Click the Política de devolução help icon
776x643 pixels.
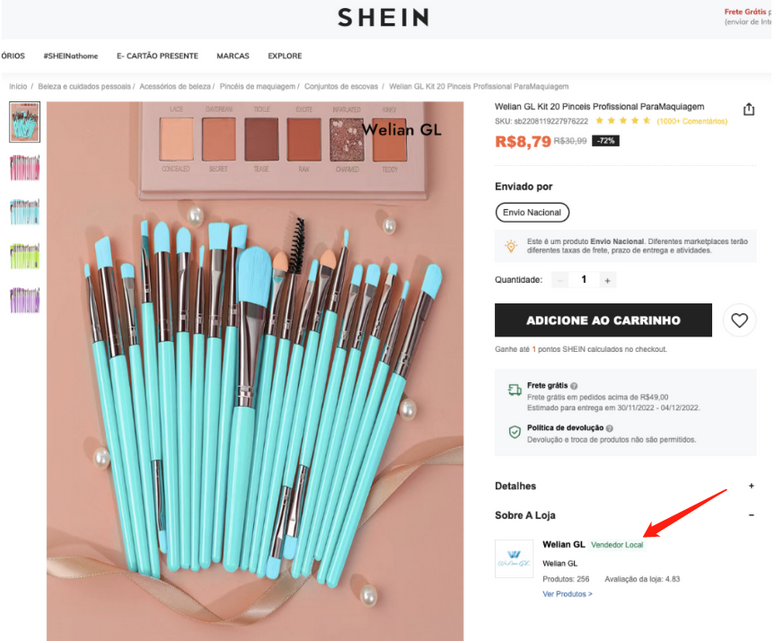[x=610, y=428]
